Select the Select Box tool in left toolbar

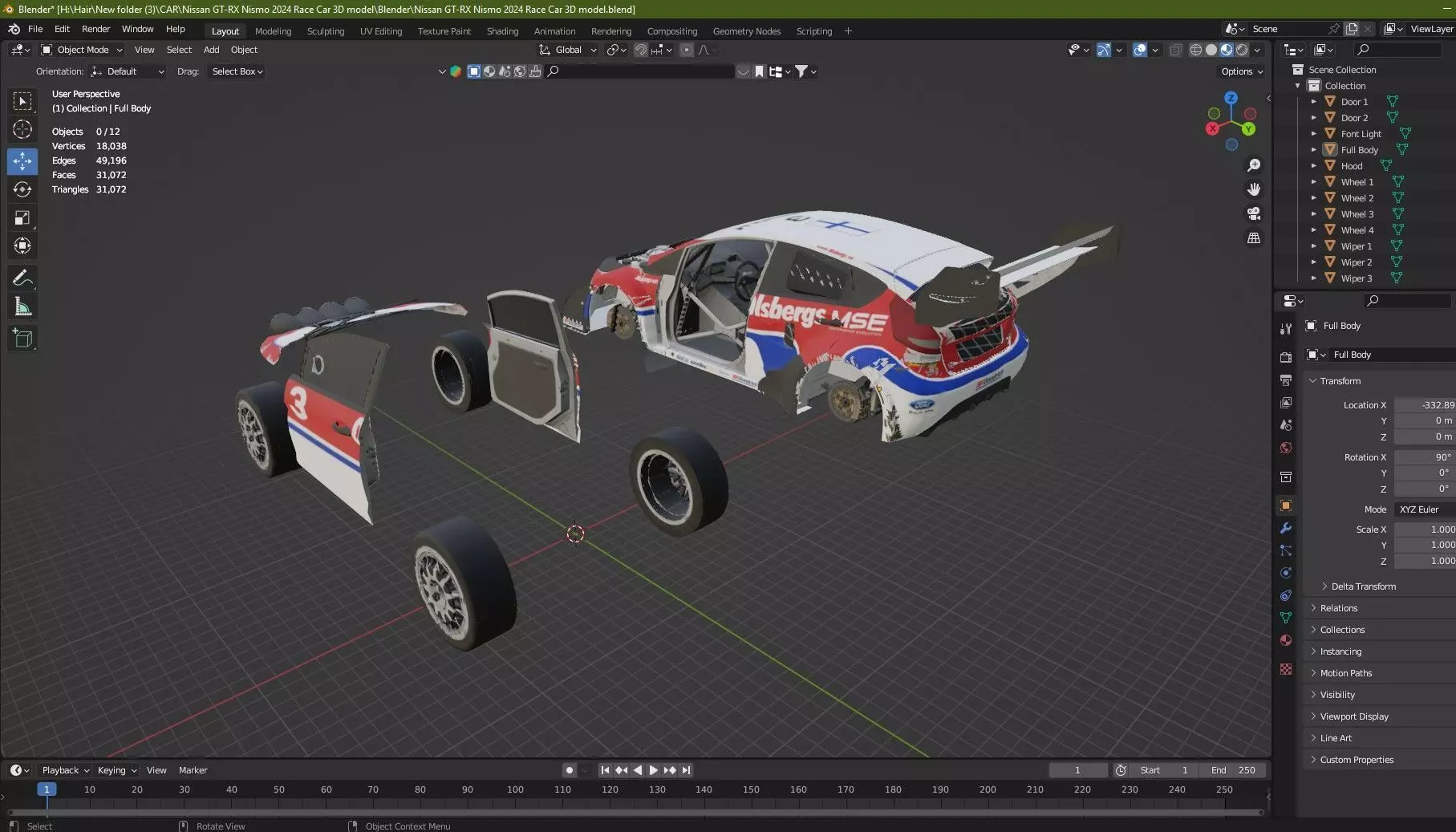[22, 101]
